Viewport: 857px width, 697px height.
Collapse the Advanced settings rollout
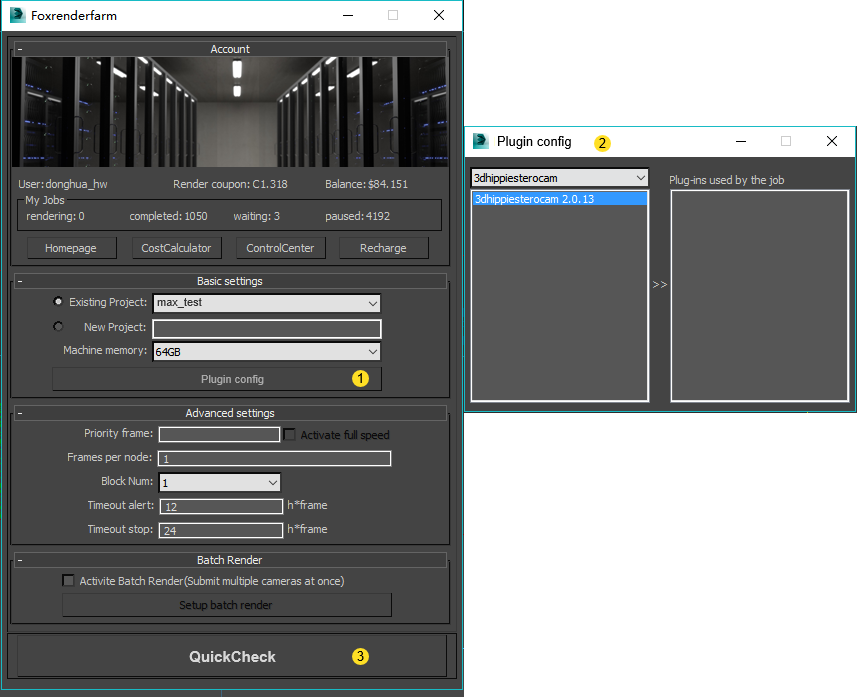point(20,413)
